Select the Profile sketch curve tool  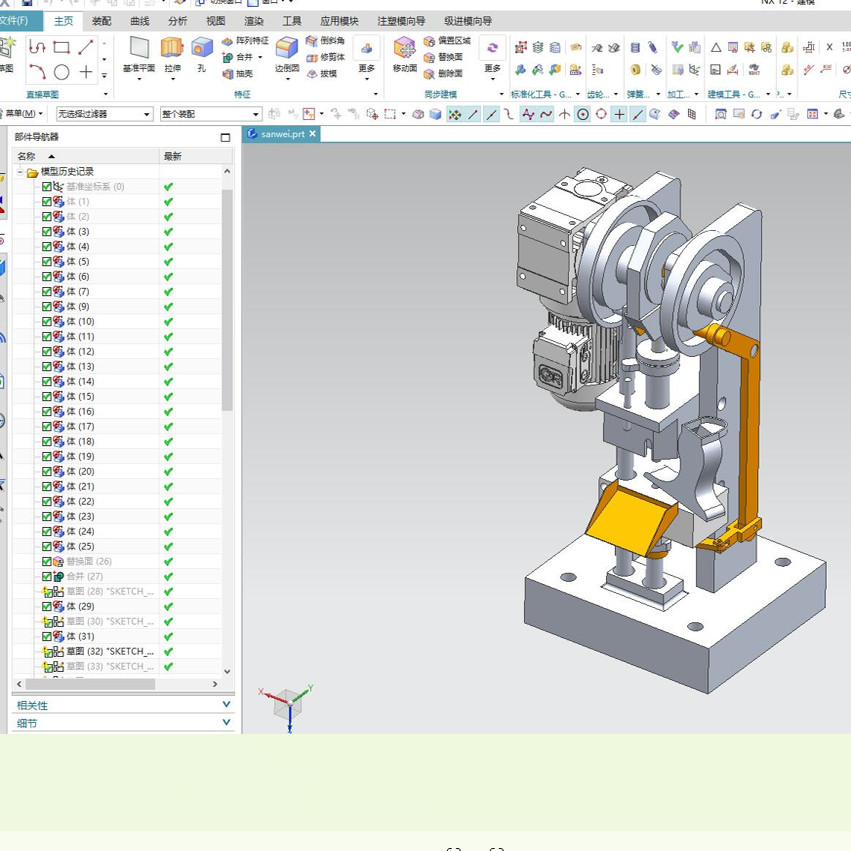click(36, 47)
